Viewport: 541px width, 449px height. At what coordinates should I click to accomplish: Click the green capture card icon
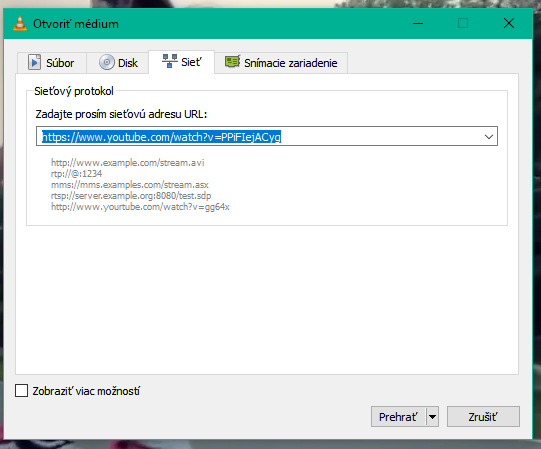pyautogui.click(x=233, y=62)
